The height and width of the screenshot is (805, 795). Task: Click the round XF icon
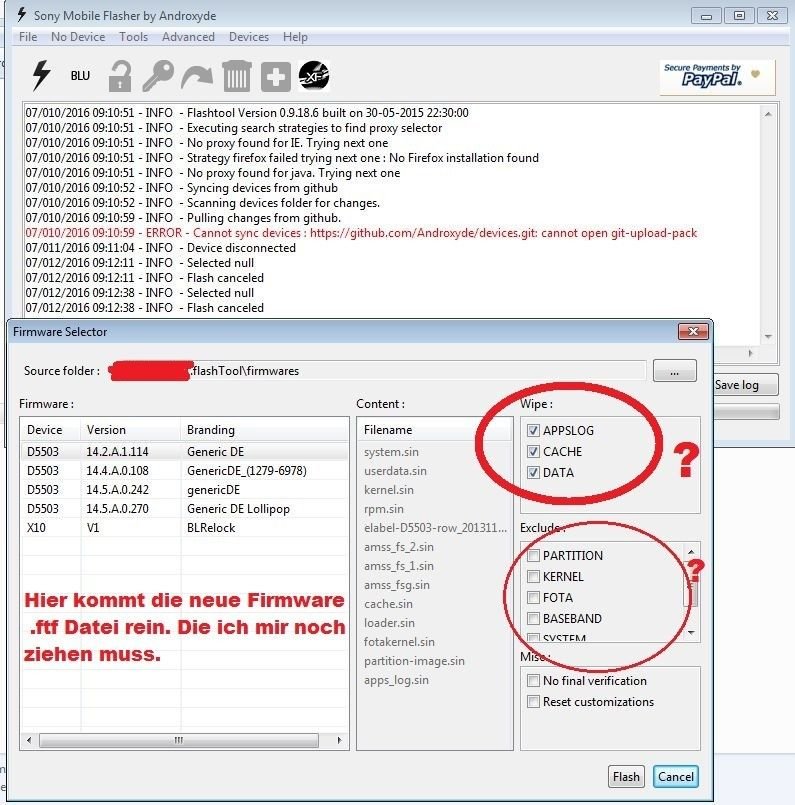point(314,75)
